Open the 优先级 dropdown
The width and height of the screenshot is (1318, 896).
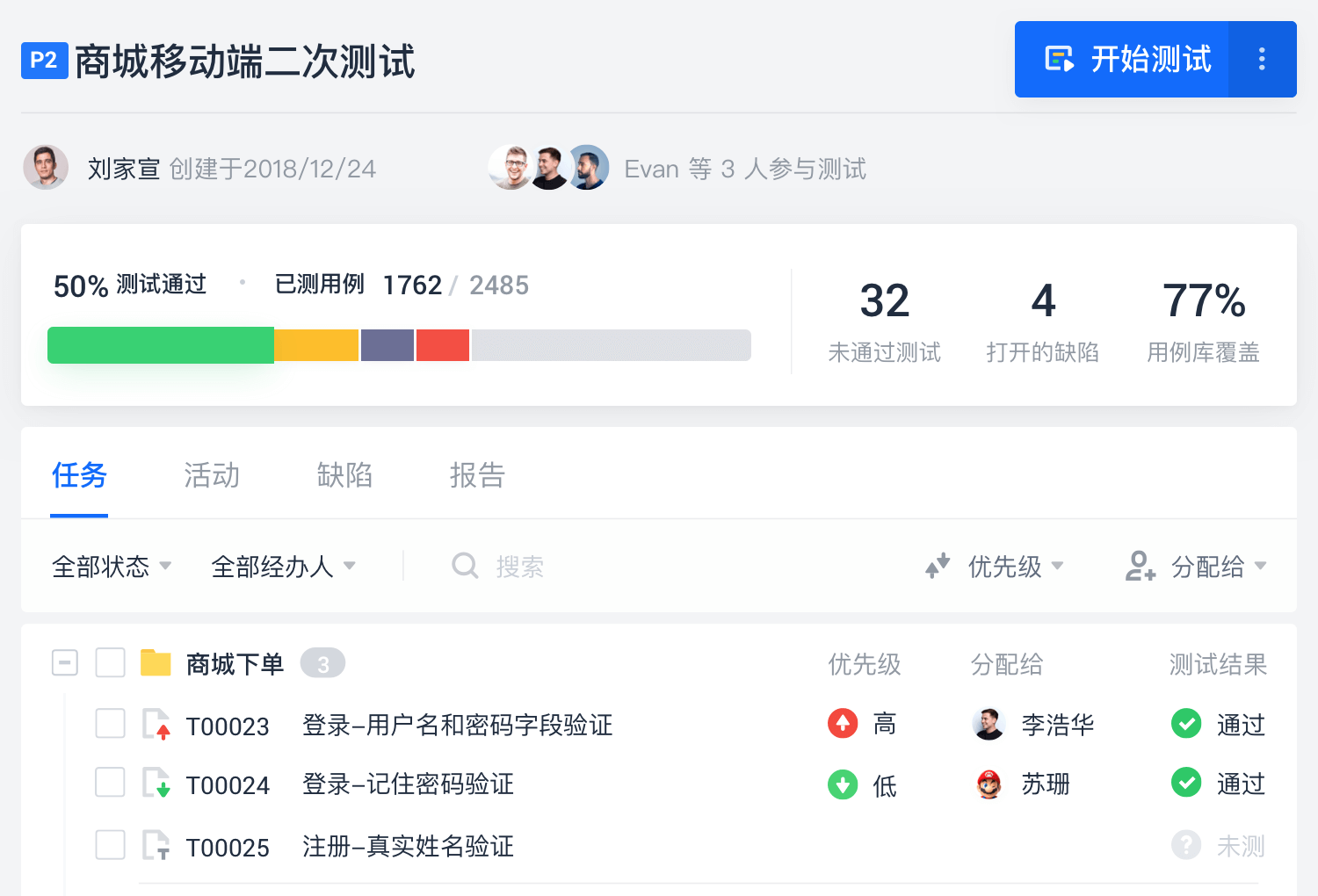(x=1016, y=567)
